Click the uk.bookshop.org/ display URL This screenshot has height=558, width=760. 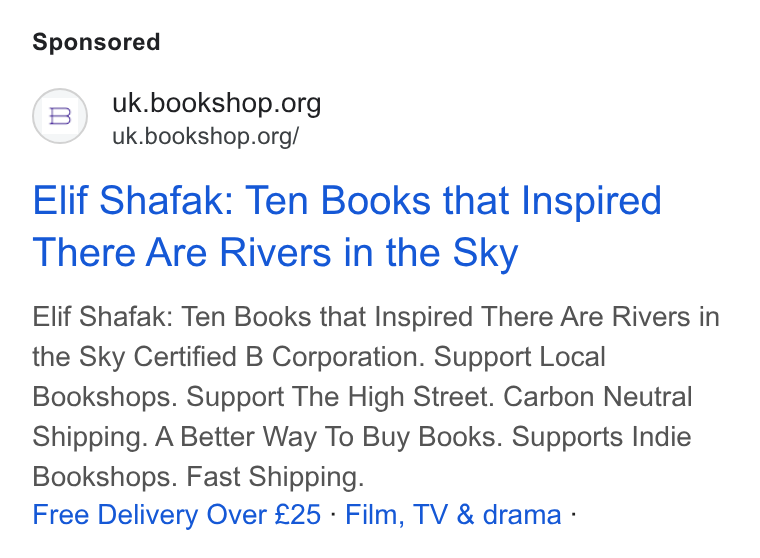click(206, 136)
